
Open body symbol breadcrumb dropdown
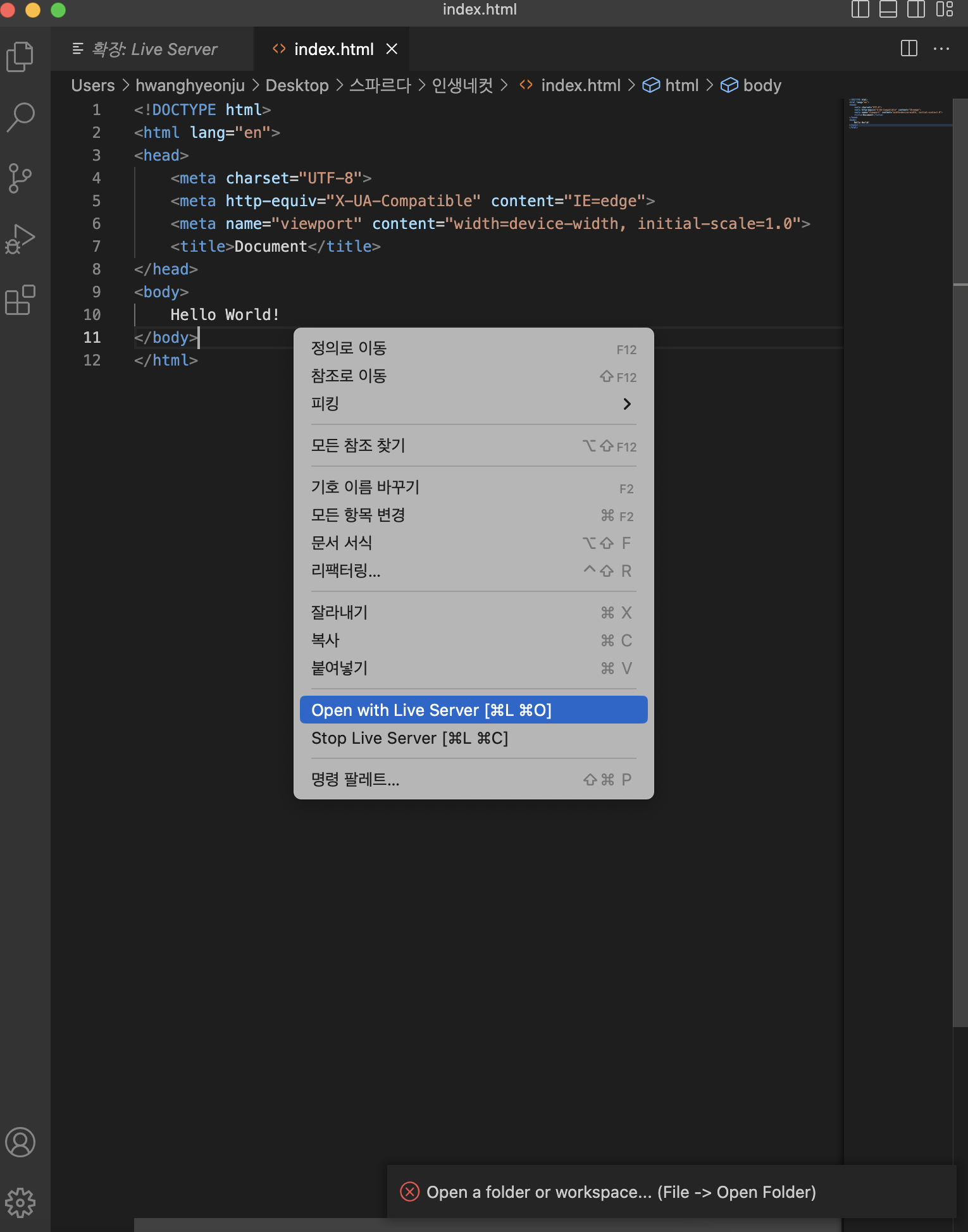tap(751, 85)
